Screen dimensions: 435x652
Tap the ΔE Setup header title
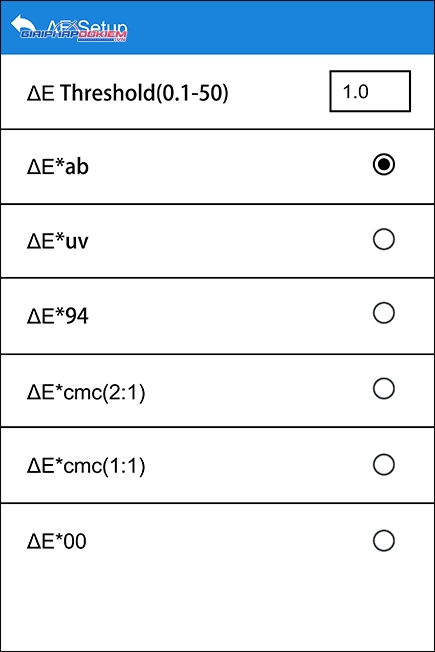[87, 26]
